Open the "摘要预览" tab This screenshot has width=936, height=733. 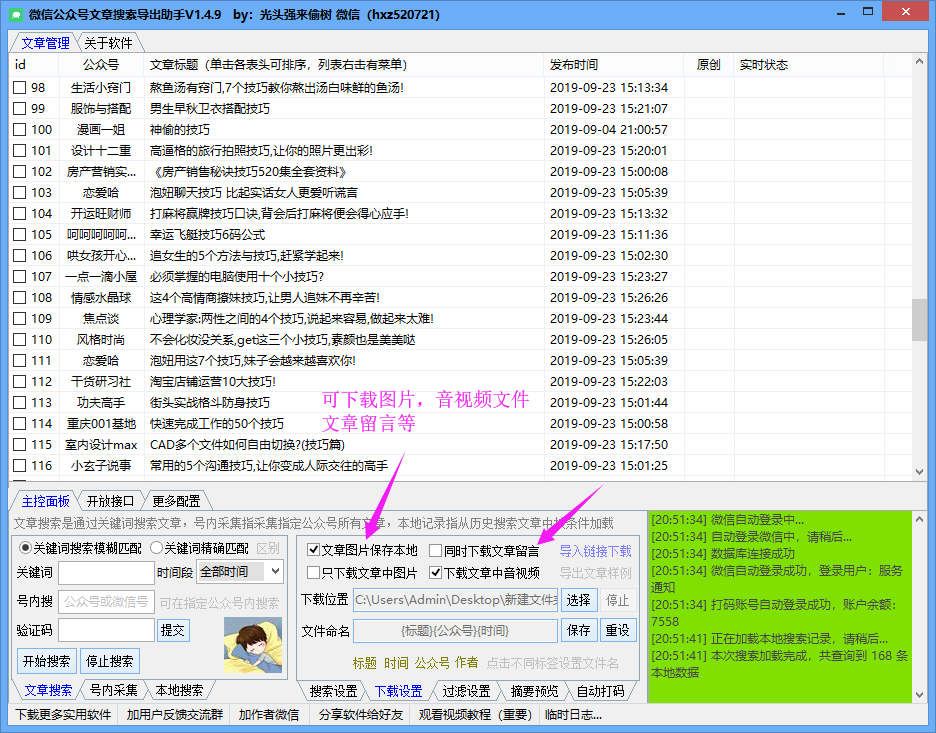tap(533, 689)
